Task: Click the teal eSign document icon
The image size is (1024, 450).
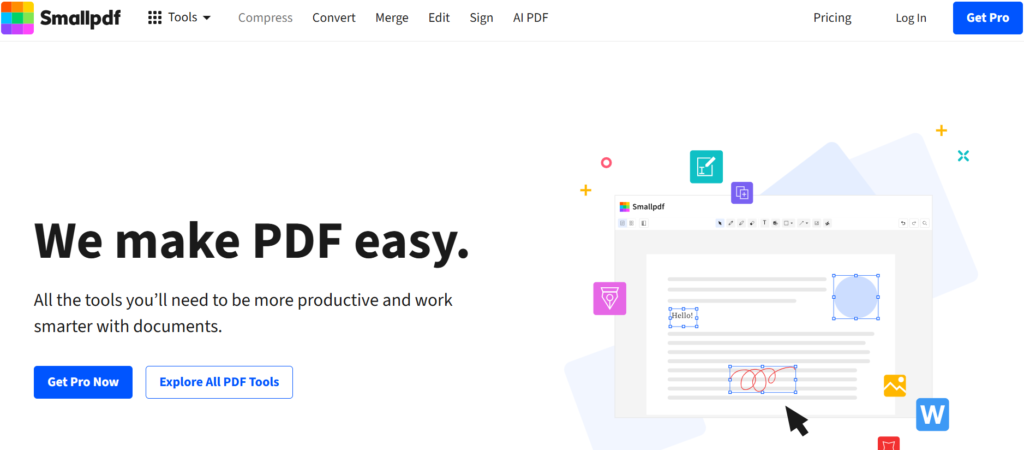Action: pyautogui.click(x=706, y=167)
